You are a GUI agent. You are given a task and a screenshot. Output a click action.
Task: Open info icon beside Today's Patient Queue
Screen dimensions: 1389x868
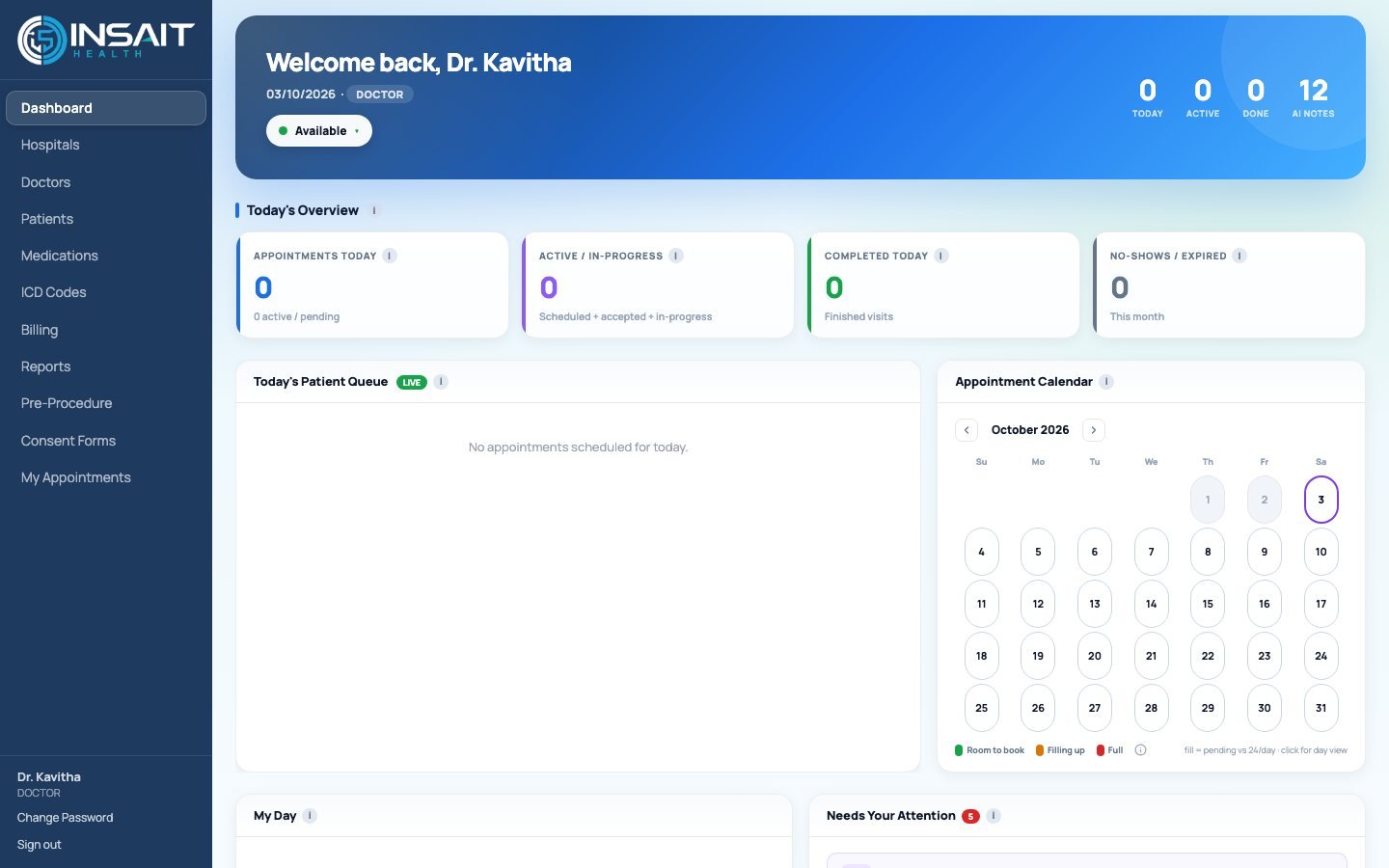tap(441, 382)
